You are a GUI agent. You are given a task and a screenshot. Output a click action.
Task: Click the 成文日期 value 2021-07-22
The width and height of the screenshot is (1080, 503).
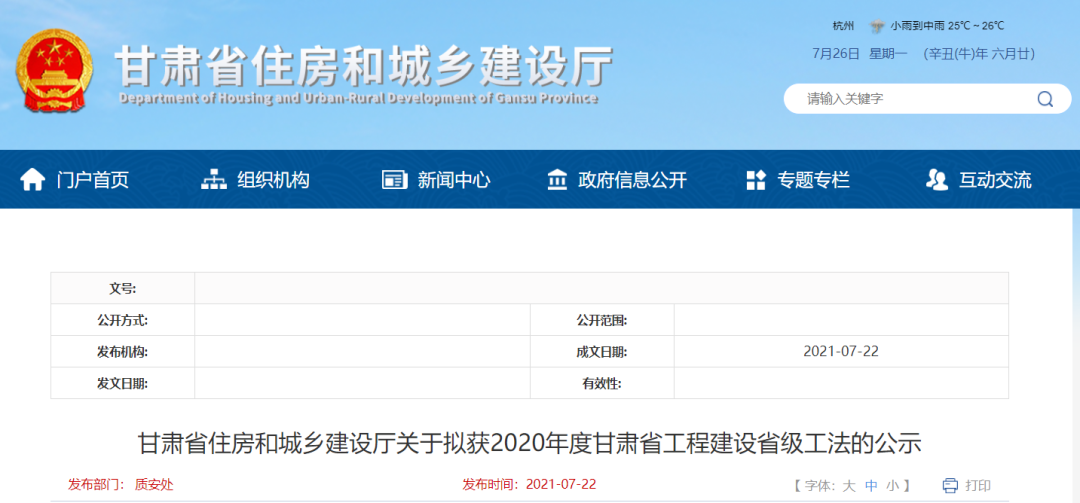coord(840,351)
